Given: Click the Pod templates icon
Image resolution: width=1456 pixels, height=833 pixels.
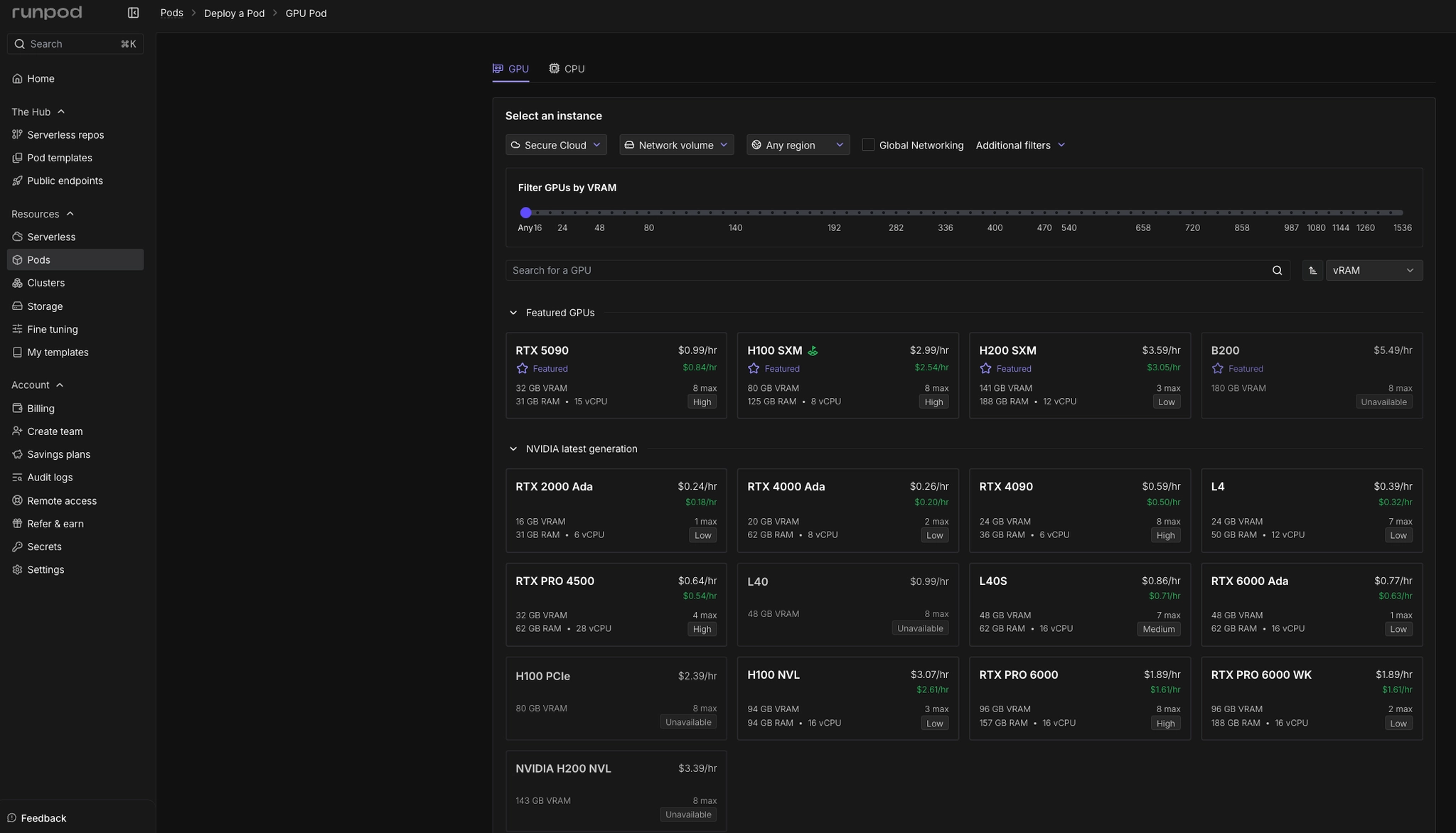Looking at the screenshot, I should (17, 158).
